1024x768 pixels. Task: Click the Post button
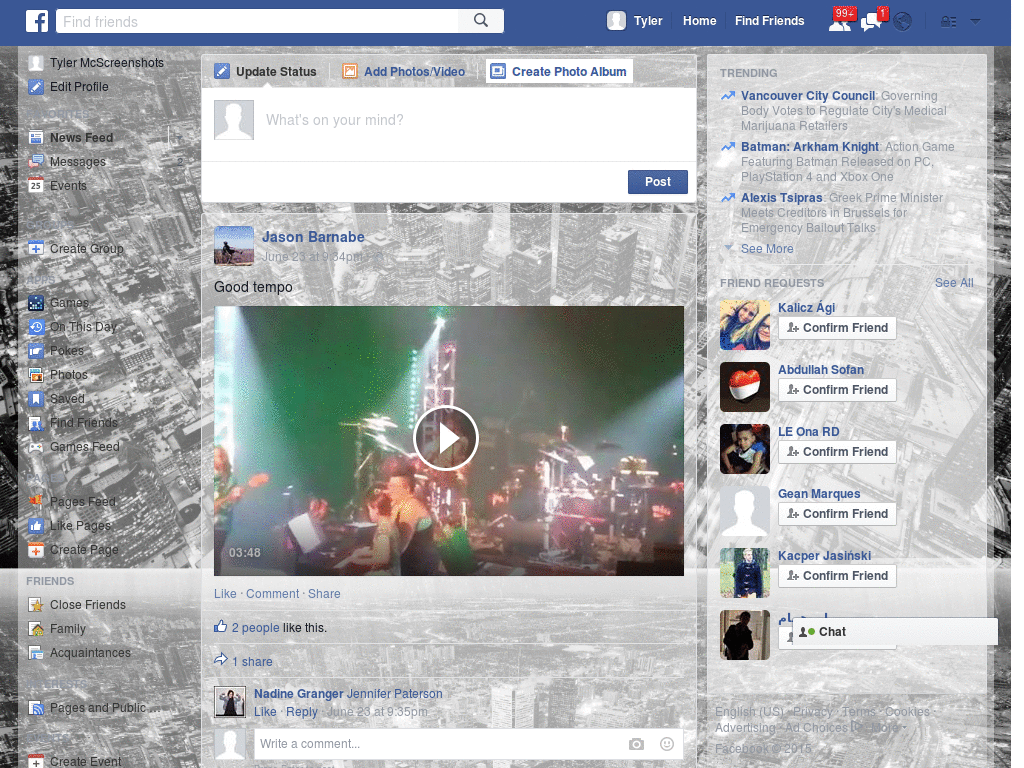pyautogui.click(x=658, y=182)
